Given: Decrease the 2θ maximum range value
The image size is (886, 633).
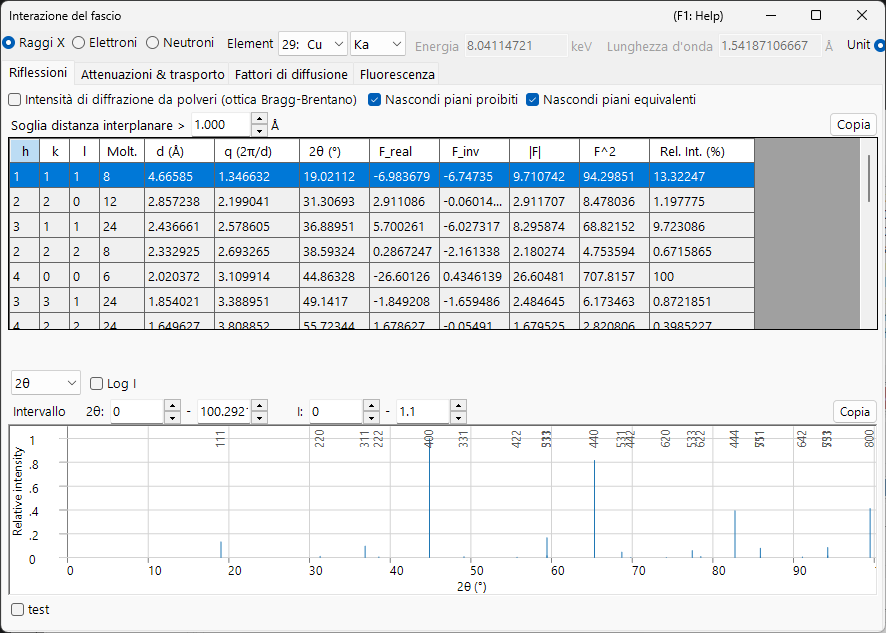Looking at the screenshot, I should (259, 418).
